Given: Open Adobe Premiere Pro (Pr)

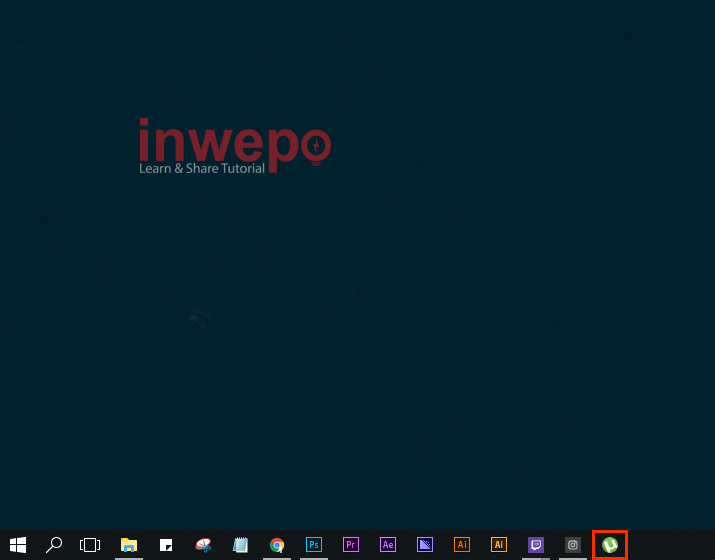Looking at the screenshot, I should 351,545.
